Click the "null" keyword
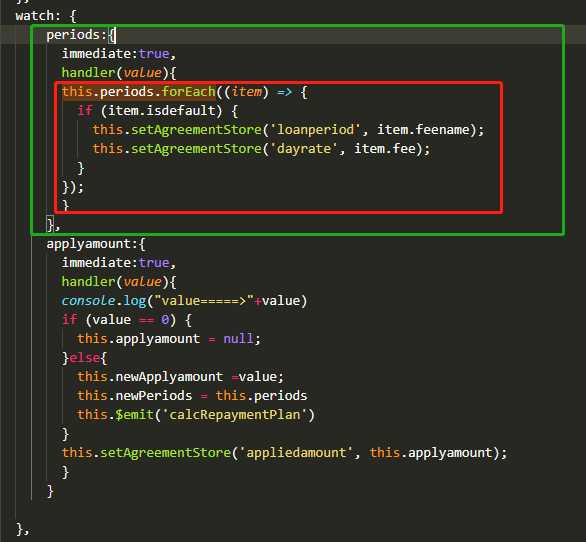Screen dimensions: 586x542 (x=238, y=339)
